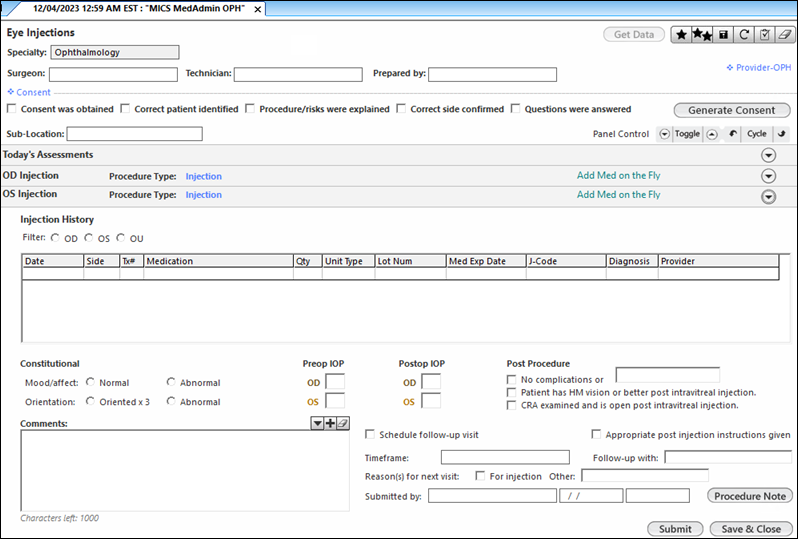Viewport: 798px width, 539px height.
Task: Click the Panel Control cycle forward arrow
Action: click(x=782, y=134)
